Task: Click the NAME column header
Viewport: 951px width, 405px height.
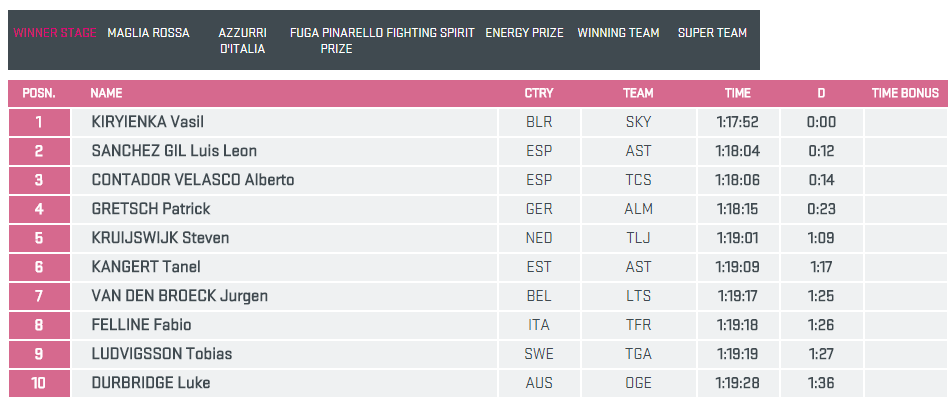Action: click(106, 94)
